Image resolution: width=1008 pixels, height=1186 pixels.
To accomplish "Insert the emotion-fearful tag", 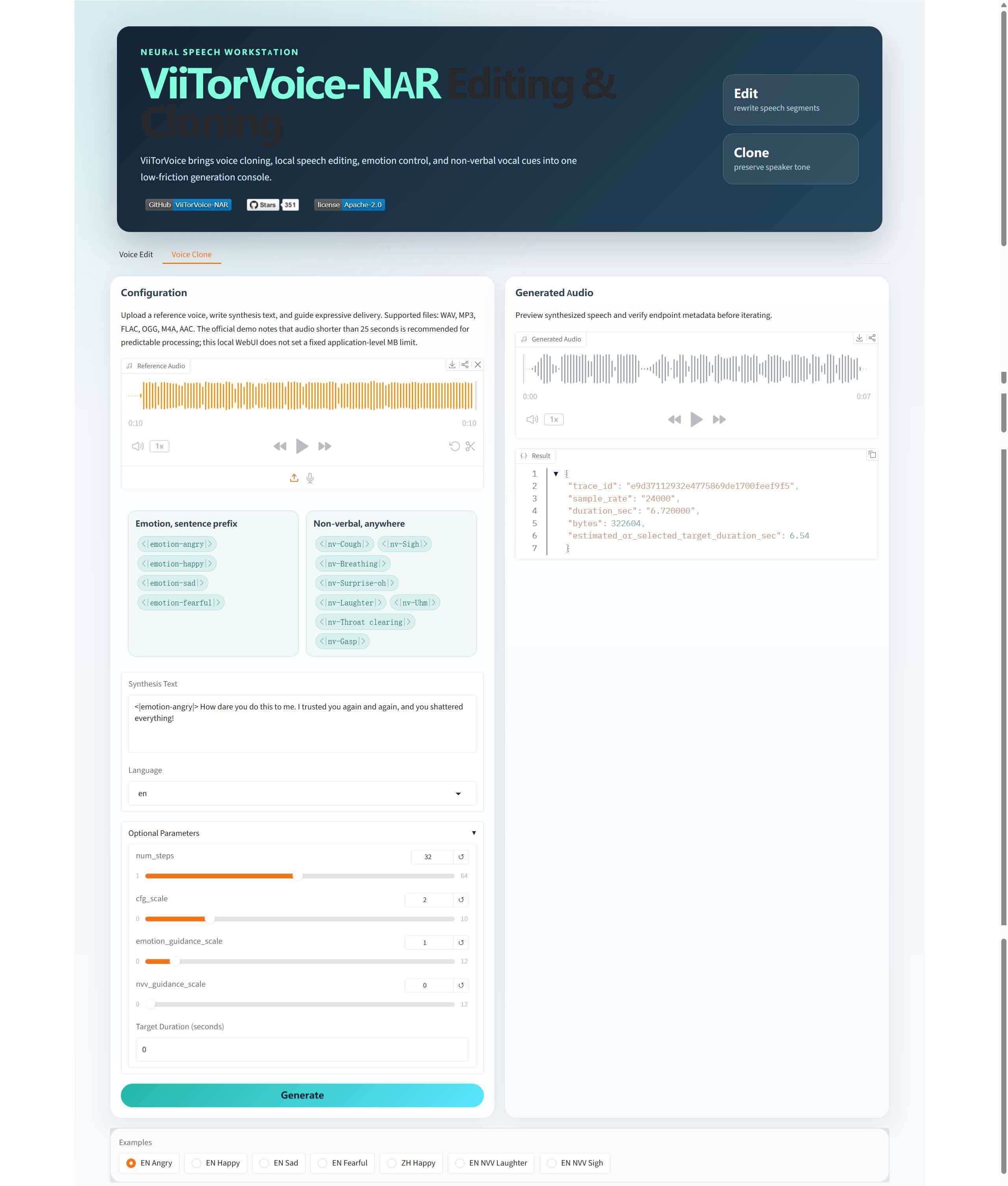I will [x=181, y=602].
